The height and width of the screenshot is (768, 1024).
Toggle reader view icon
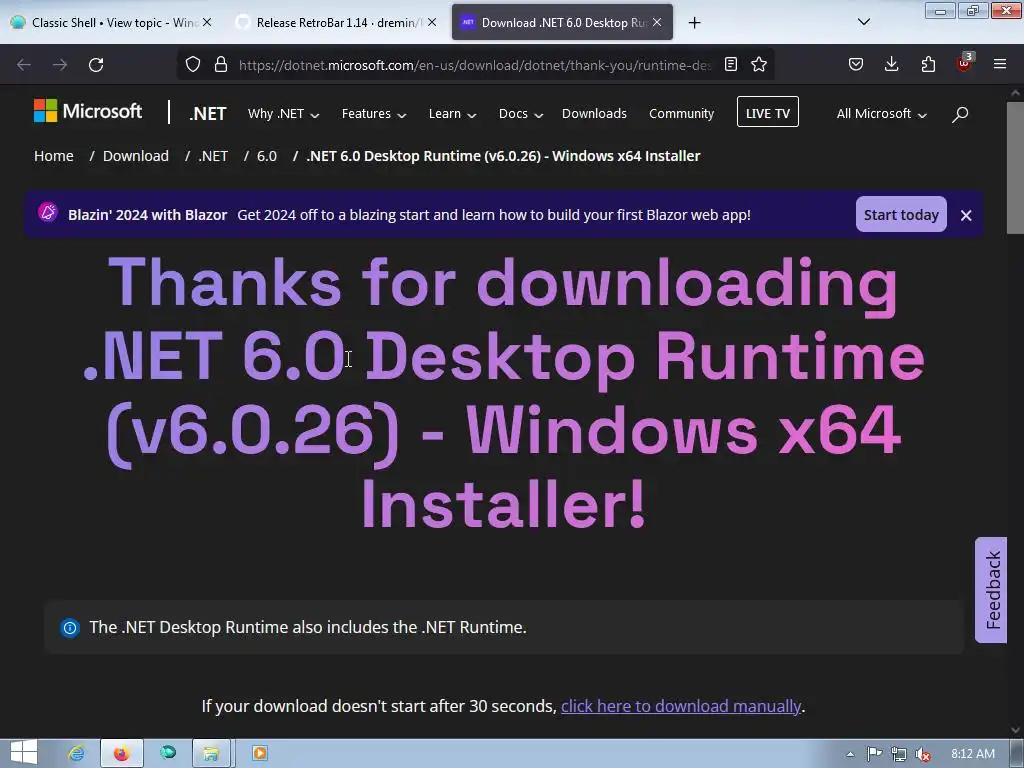tap(731, 64)
